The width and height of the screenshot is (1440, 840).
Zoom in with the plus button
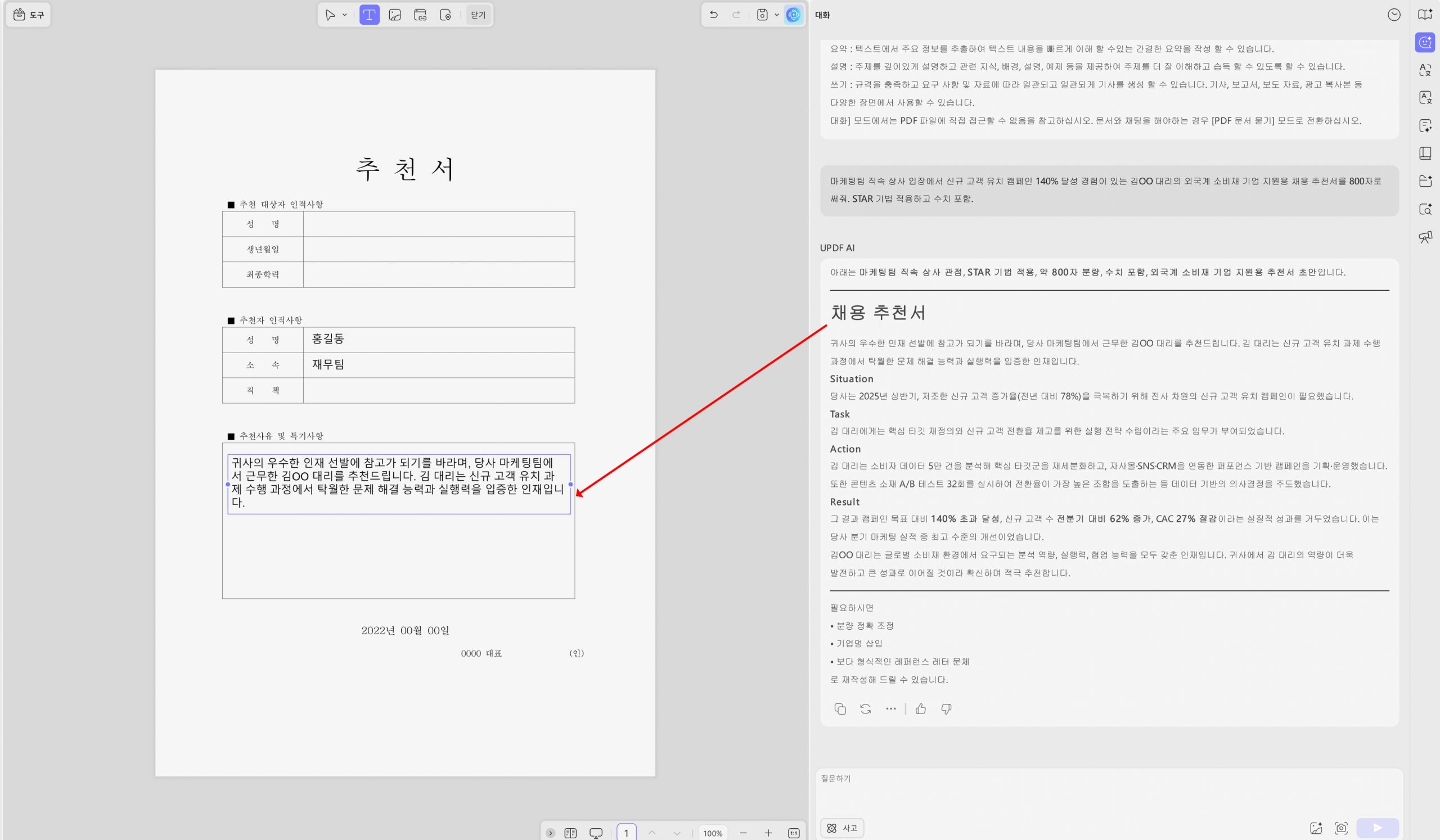pyautogui.click(x=768, y=833)
